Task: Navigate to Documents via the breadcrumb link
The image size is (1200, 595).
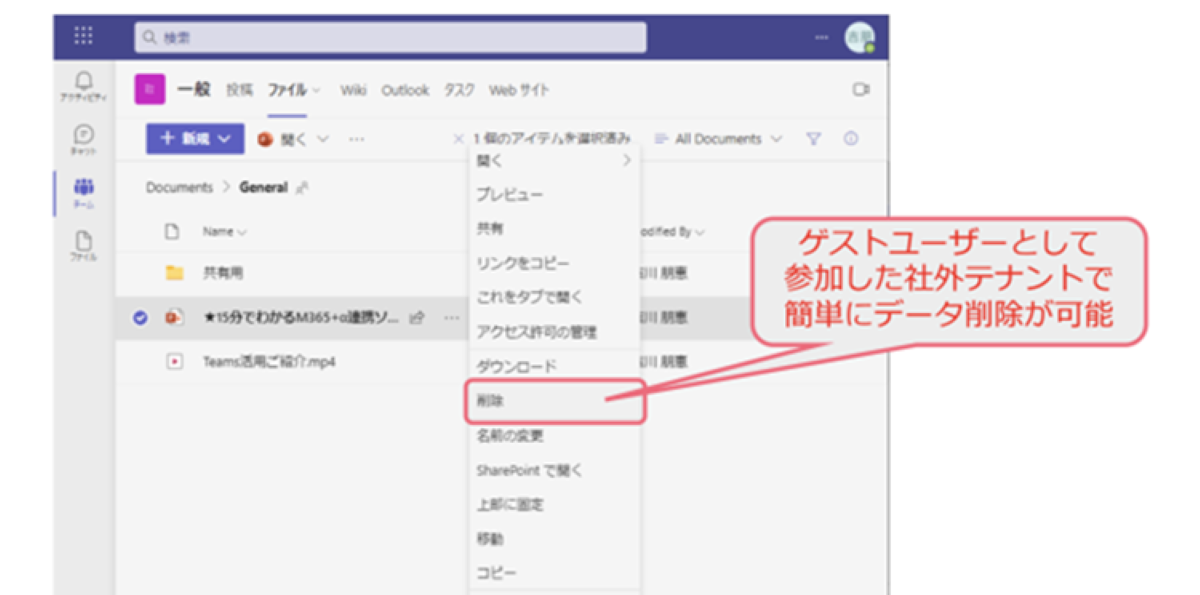Action: click(178, 186)
